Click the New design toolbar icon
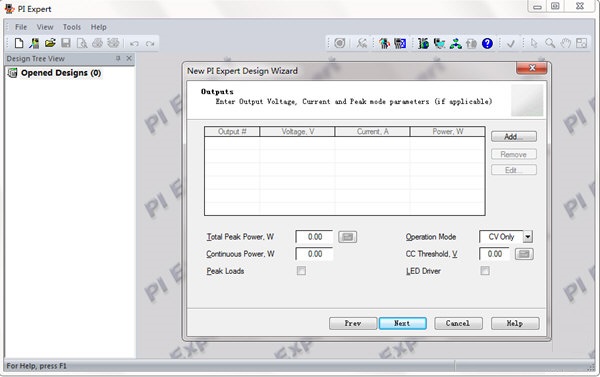This screenshot has height=377, width=600. (19, 43)
